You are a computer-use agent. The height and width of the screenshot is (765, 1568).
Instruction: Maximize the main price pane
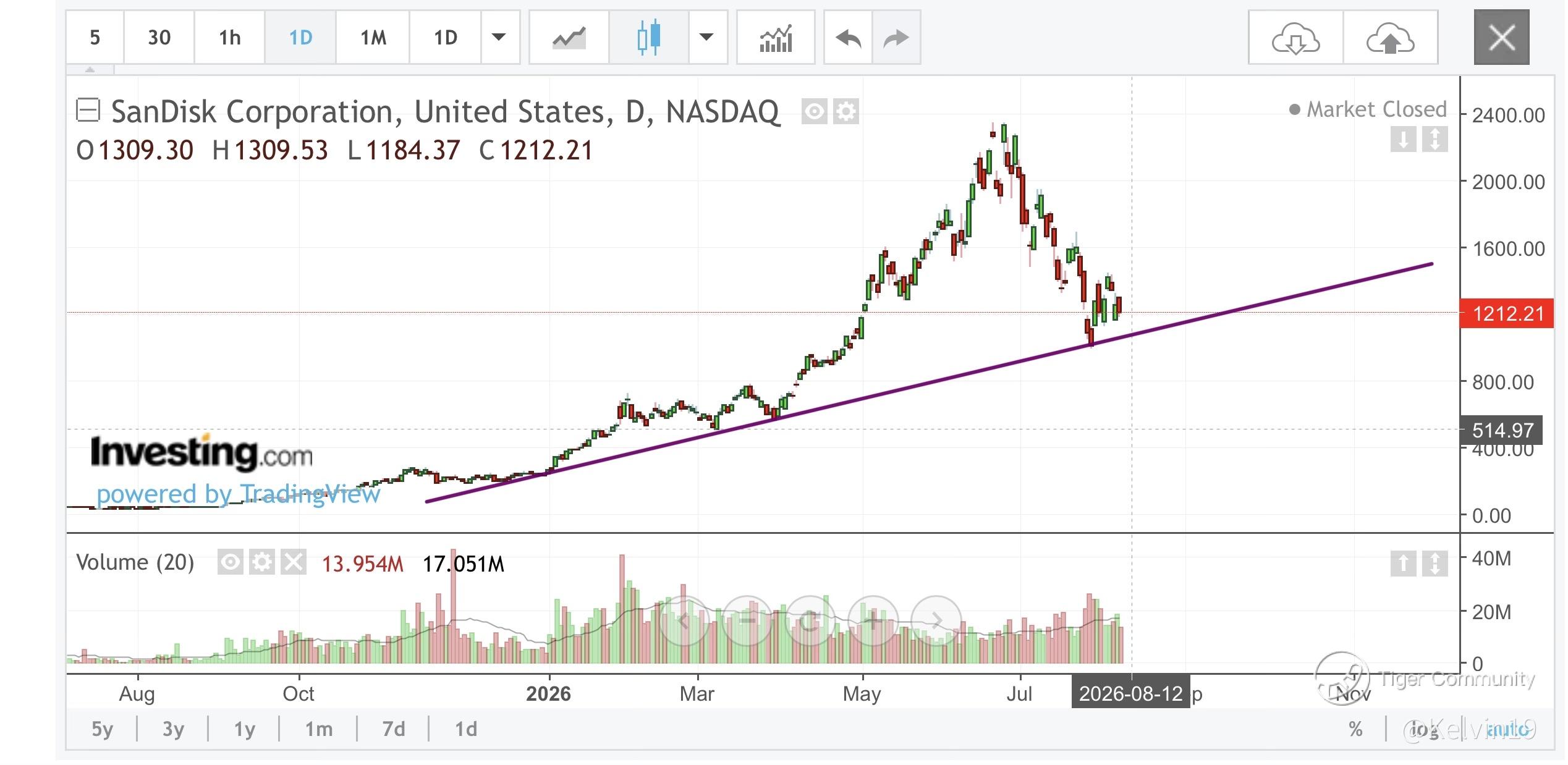pyautogui.click(x=1435, y=139)
